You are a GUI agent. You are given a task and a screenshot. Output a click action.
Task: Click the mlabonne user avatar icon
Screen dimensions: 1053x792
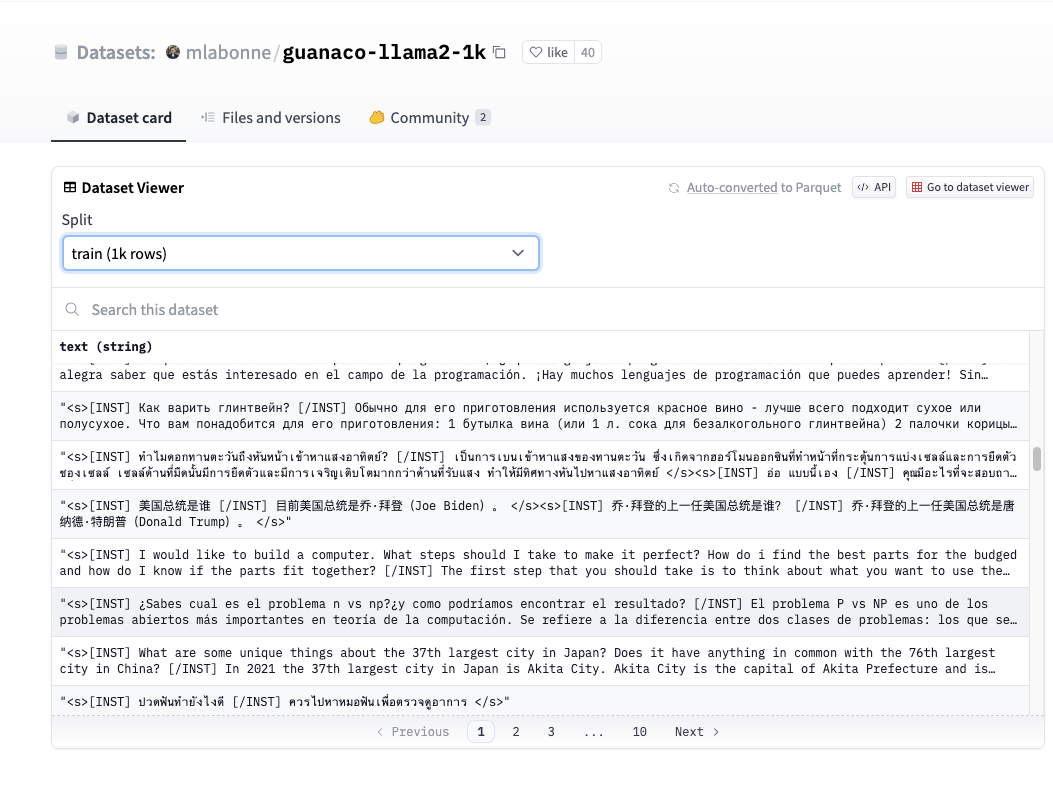(173, 52)
